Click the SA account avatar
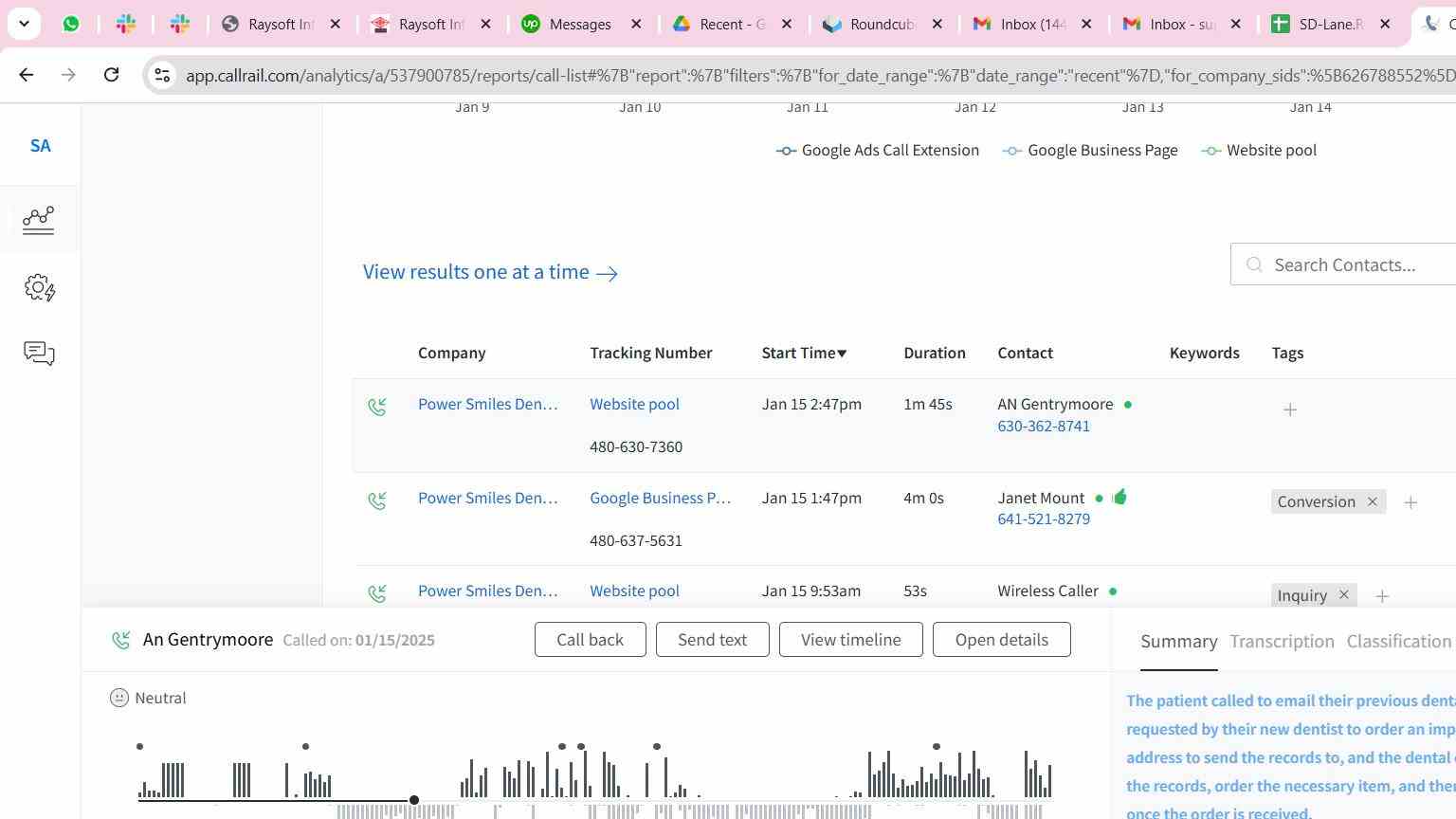Screen dimensions: 1456x819 click(40, 146)
